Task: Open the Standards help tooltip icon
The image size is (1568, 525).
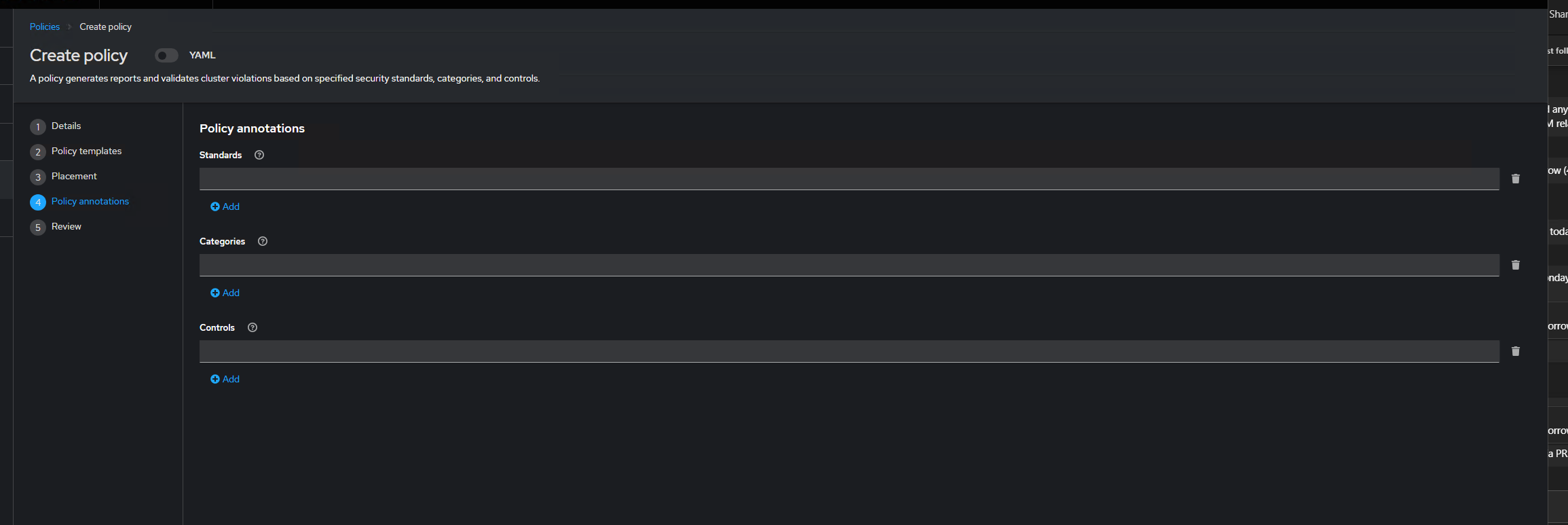Action: [x=259, y=155]
